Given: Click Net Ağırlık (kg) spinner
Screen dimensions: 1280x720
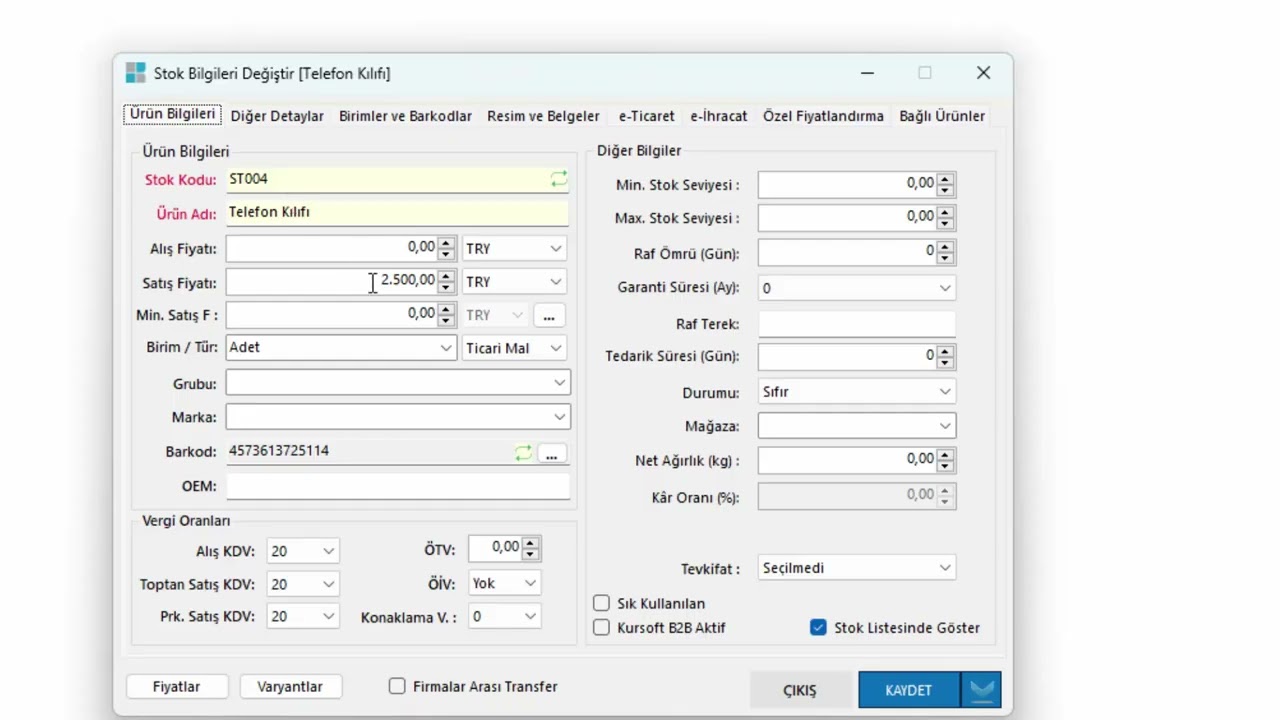Looking at the screenshot, I should point(945,460).
